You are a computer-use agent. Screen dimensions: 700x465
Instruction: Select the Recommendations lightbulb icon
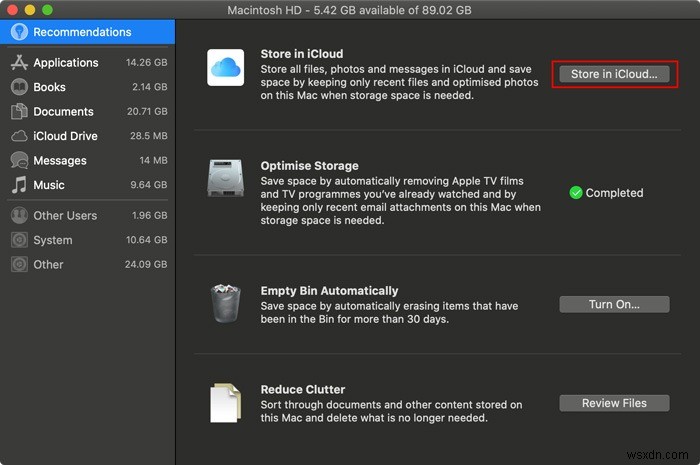(x=19, y=32)
